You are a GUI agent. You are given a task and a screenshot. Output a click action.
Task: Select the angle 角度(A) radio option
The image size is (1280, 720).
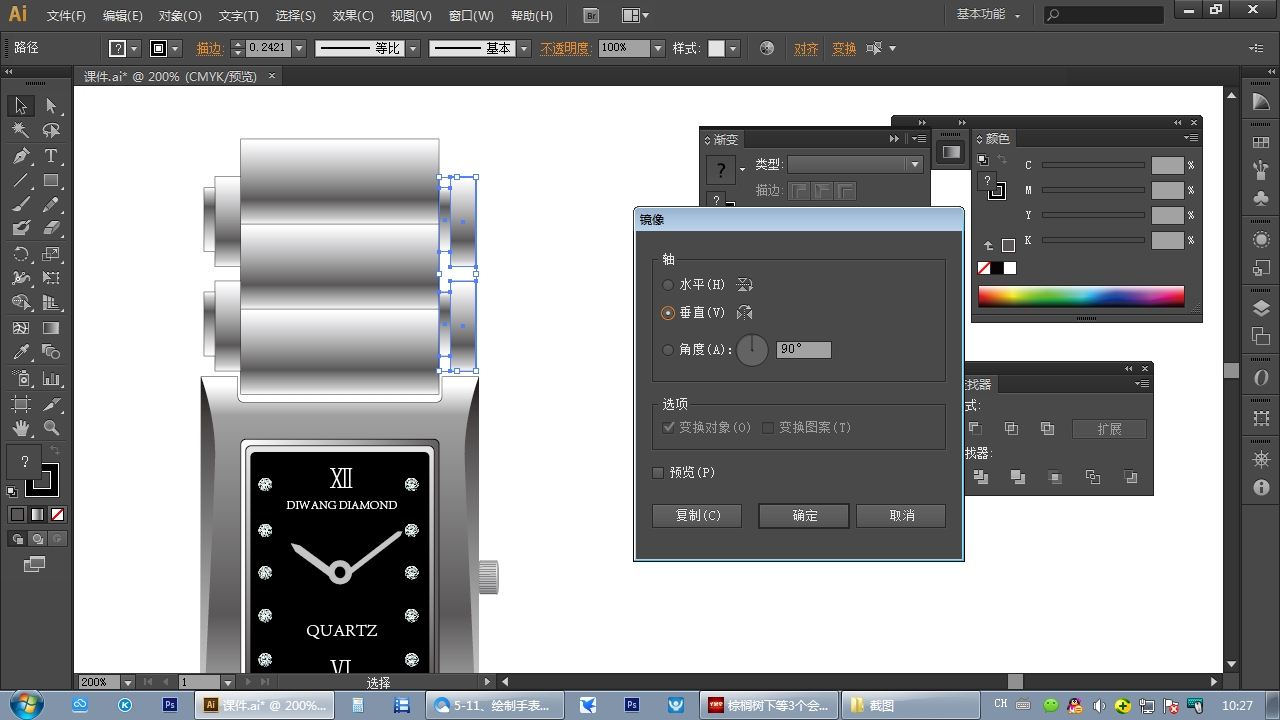pyautogui.click(x=668, y=350)
